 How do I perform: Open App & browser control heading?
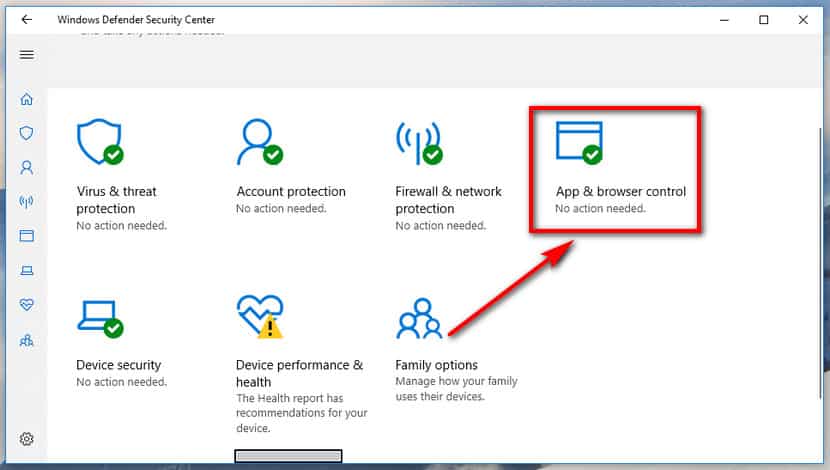pyautogui.click(x=621, y=192)
